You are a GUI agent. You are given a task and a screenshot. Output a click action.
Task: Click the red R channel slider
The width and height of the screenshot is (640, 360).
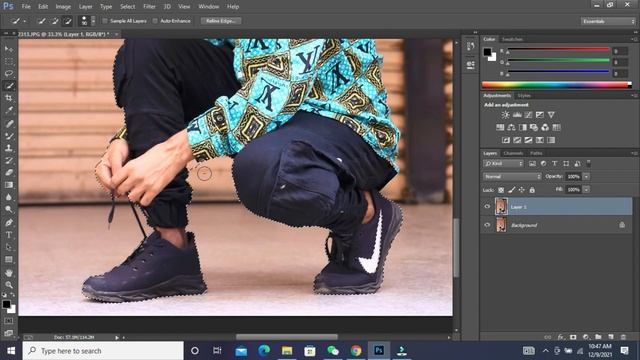(558, 50)
